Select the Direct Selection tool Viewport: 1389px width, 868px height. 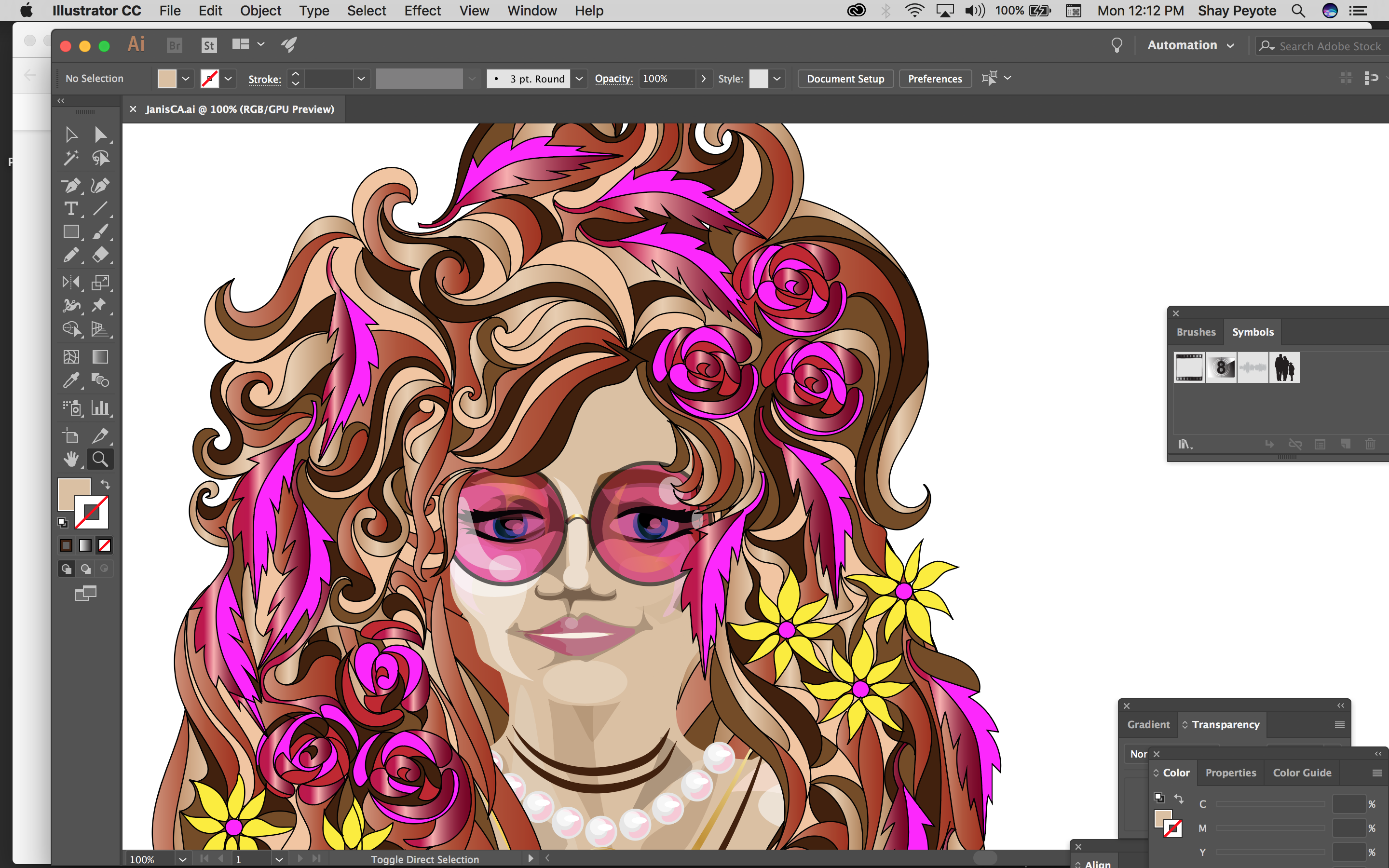(x=100, y=135)
